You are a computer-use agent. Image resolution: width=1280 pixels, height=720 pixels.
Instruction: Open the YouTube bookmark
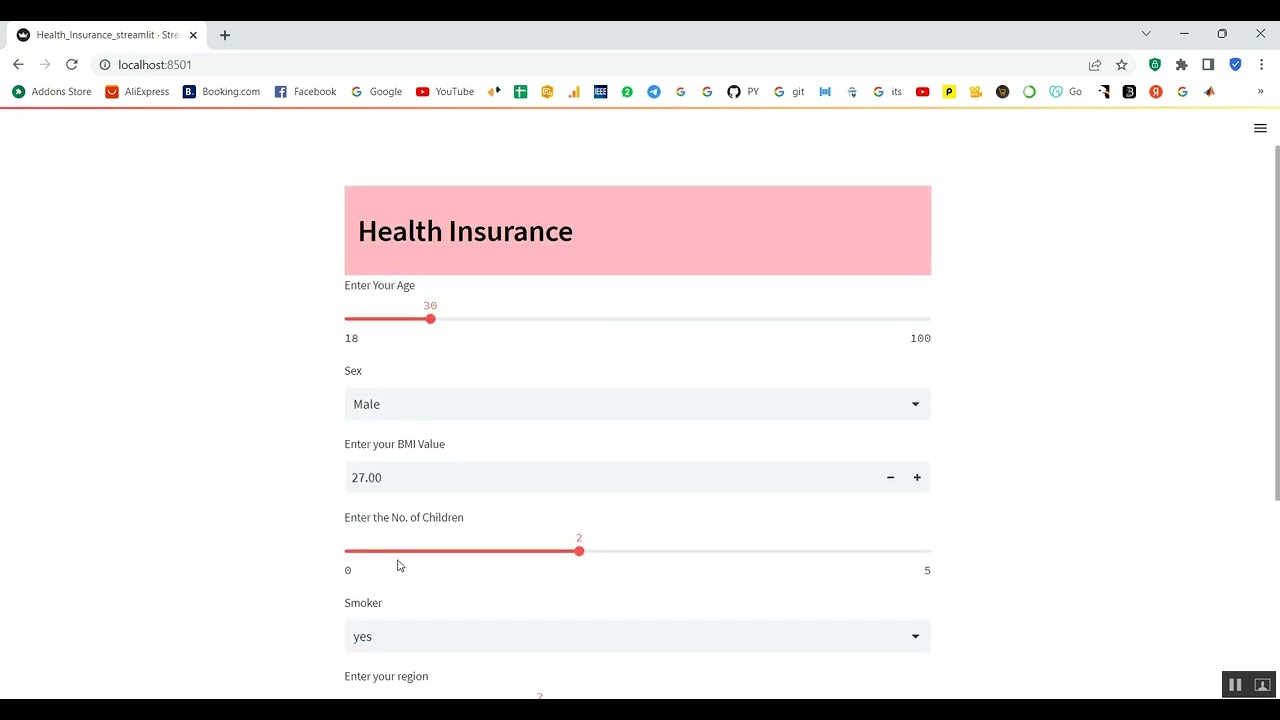coord(445,91)
